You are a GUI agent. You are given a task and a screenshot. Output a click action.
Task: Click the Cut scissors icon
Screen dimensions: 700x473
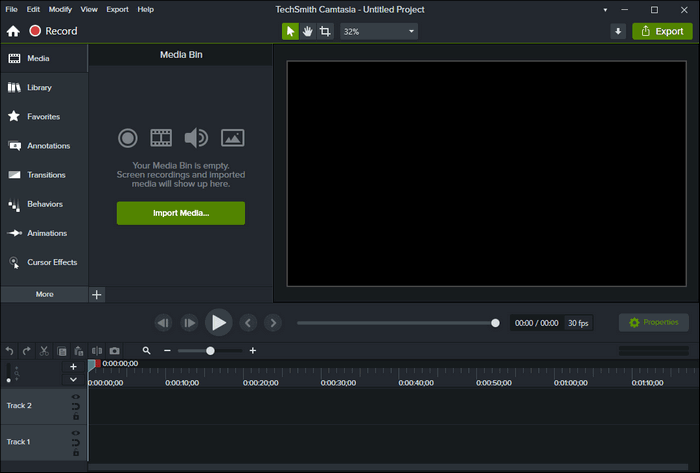[44, 351]
